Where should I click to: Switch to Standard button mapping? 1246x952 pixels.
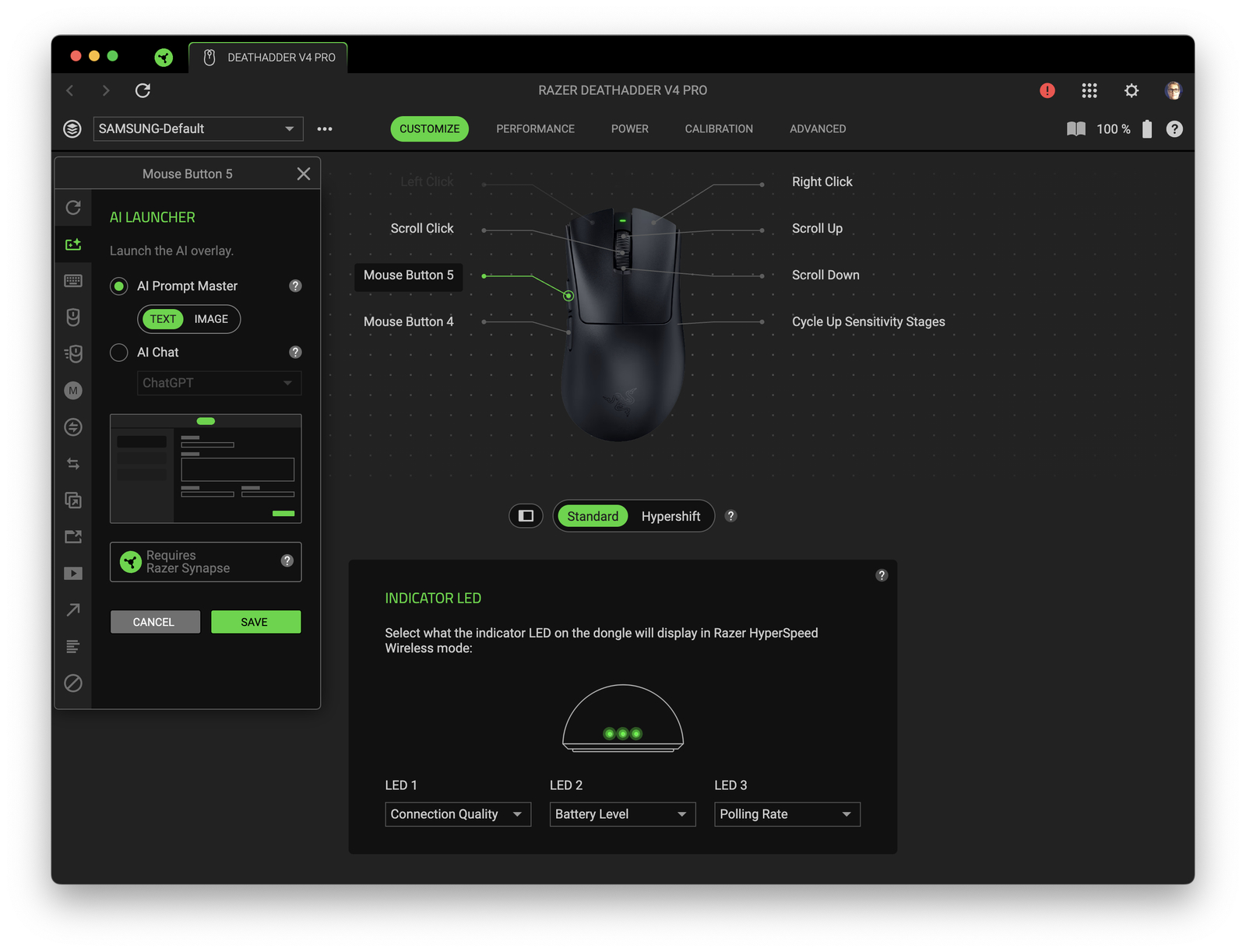coord(593,516)
